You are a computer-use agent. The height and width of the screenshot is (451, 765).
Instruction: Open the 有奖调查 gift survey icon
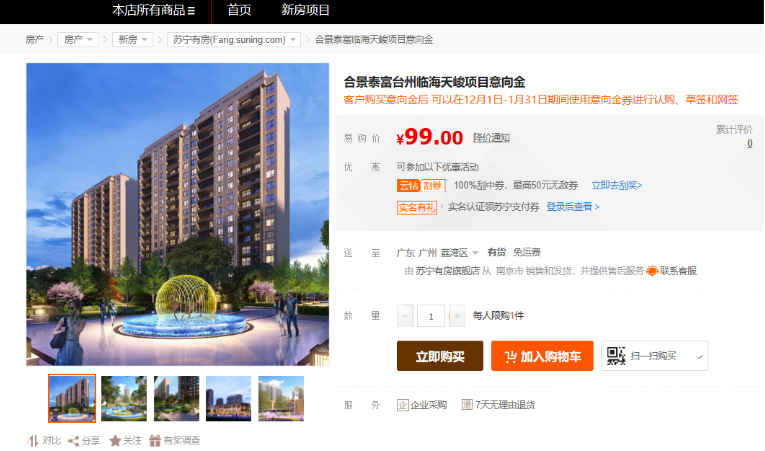click(x=155, y=441)
